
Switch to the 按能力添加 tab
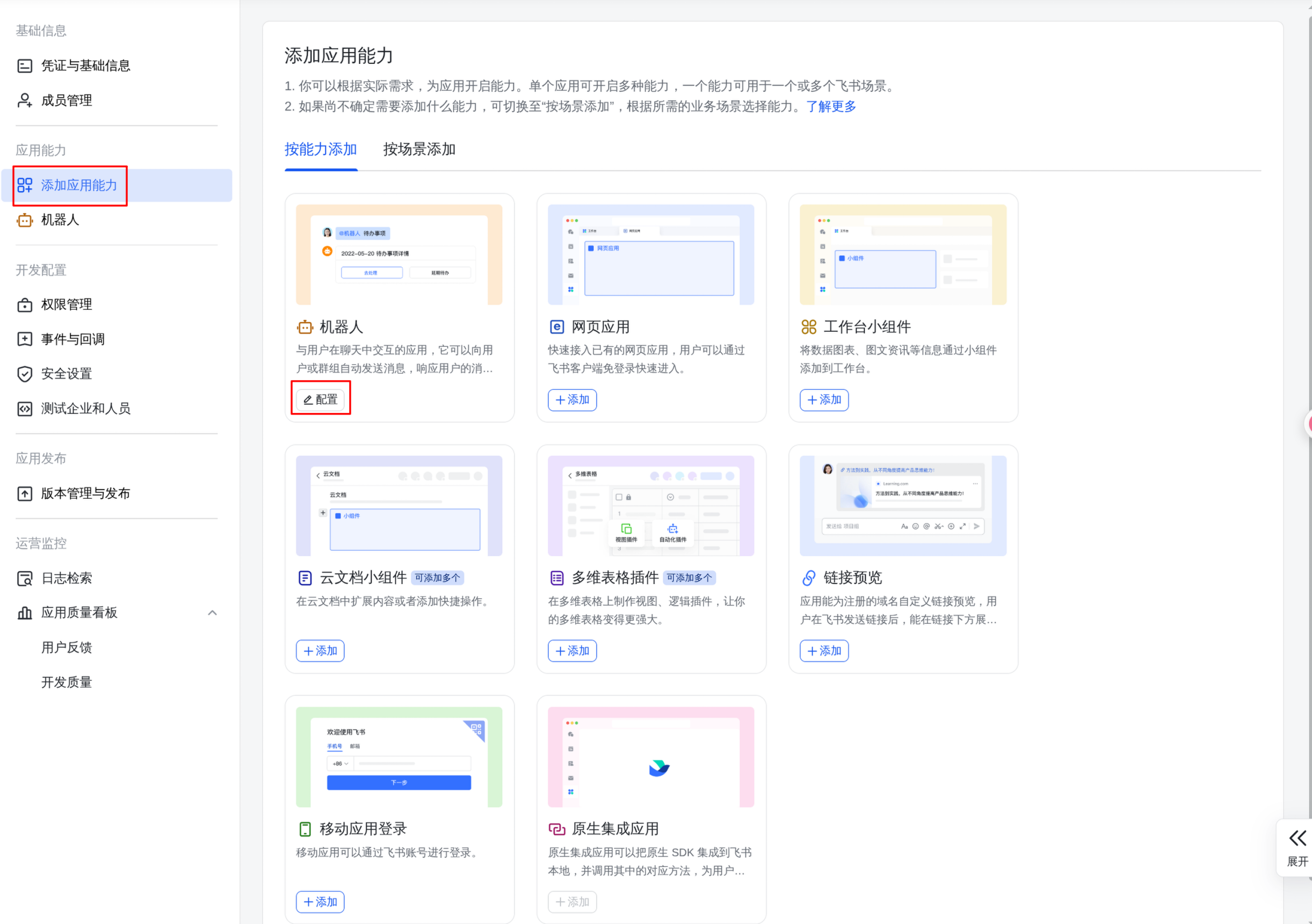321,149
